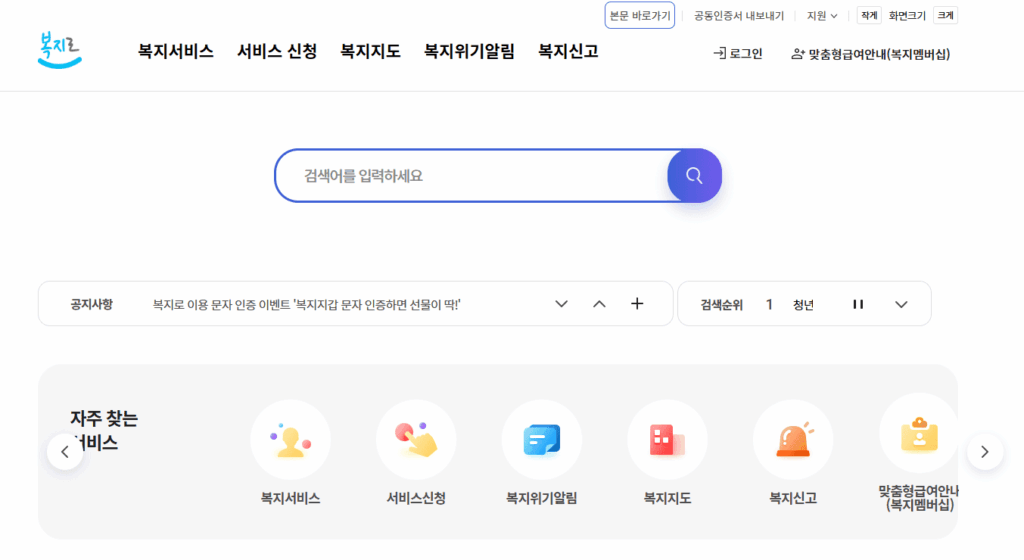Expand the 검색순위 ranking list
This screenshot has height=560, width=1024.
pyautogui.click(x=901, y=304)
